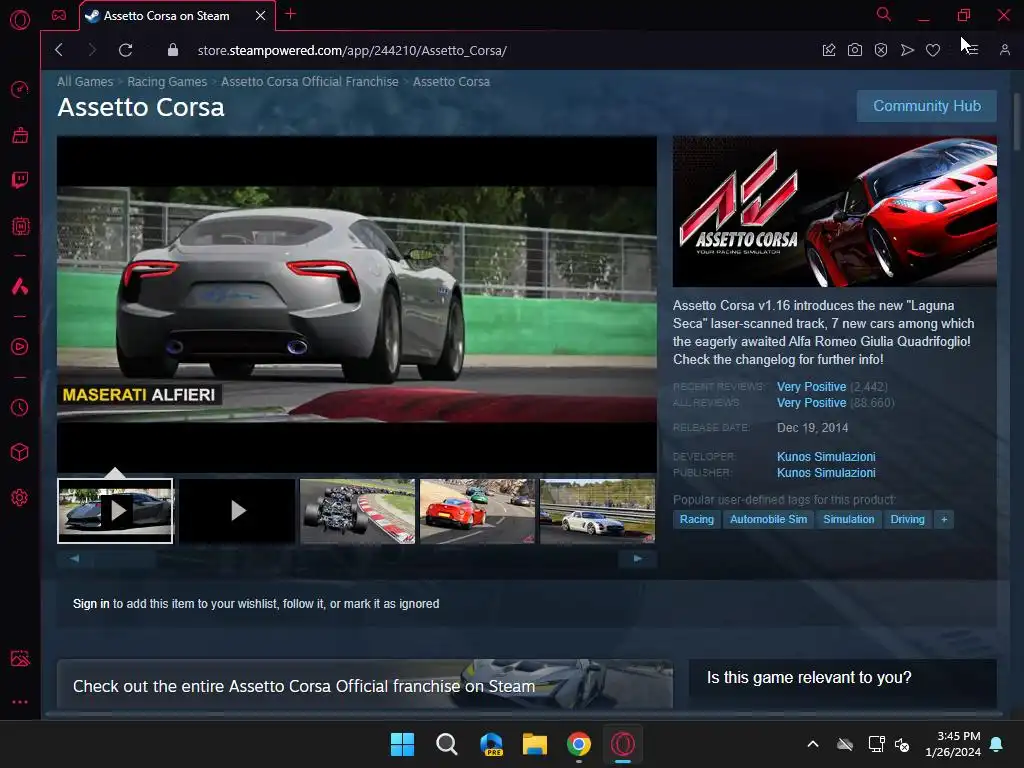Open the taskbar clock and date

953,744
